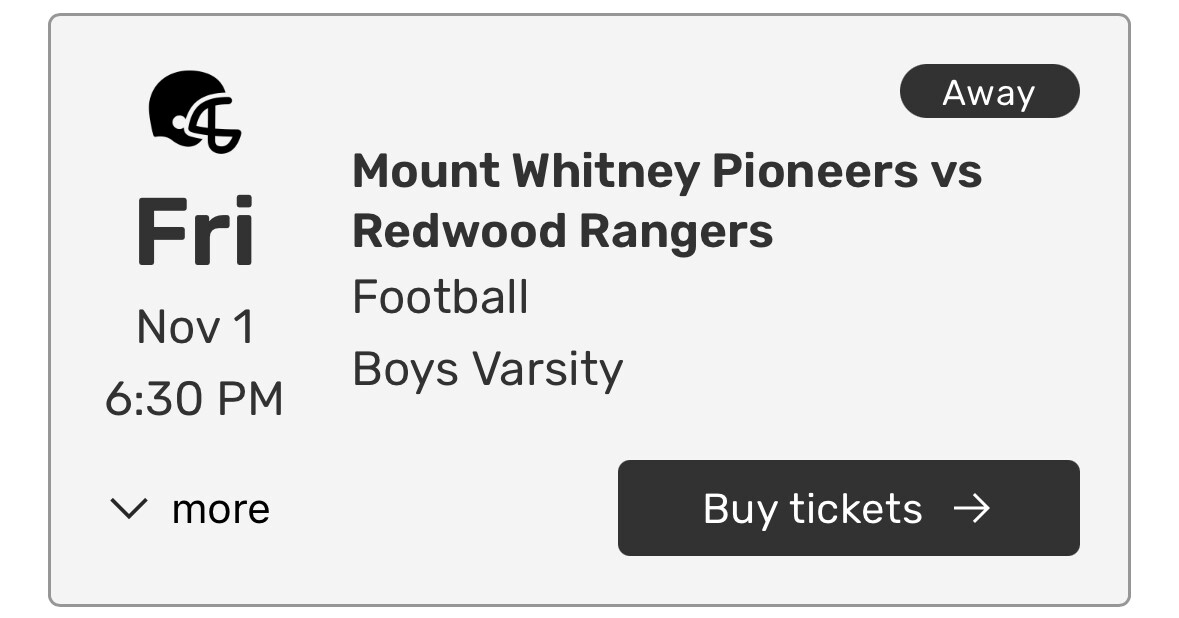Expand details with the chevron beside more

pyautogui.click(x=129, y=509)
